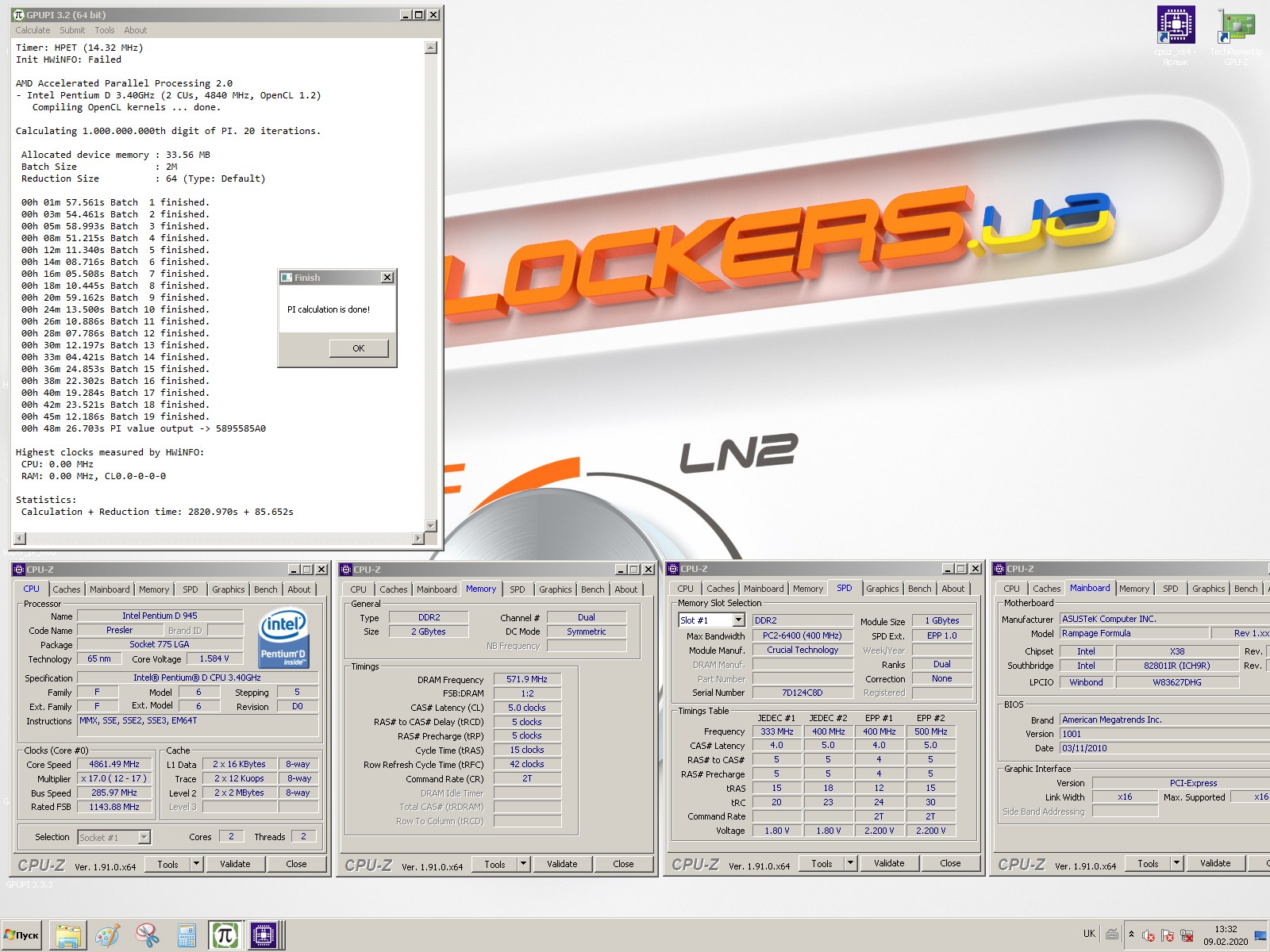1270x952 pixels.
Task: Select SPD tab in Mainboard CPU-Z window
Action: click(1171, 589)
